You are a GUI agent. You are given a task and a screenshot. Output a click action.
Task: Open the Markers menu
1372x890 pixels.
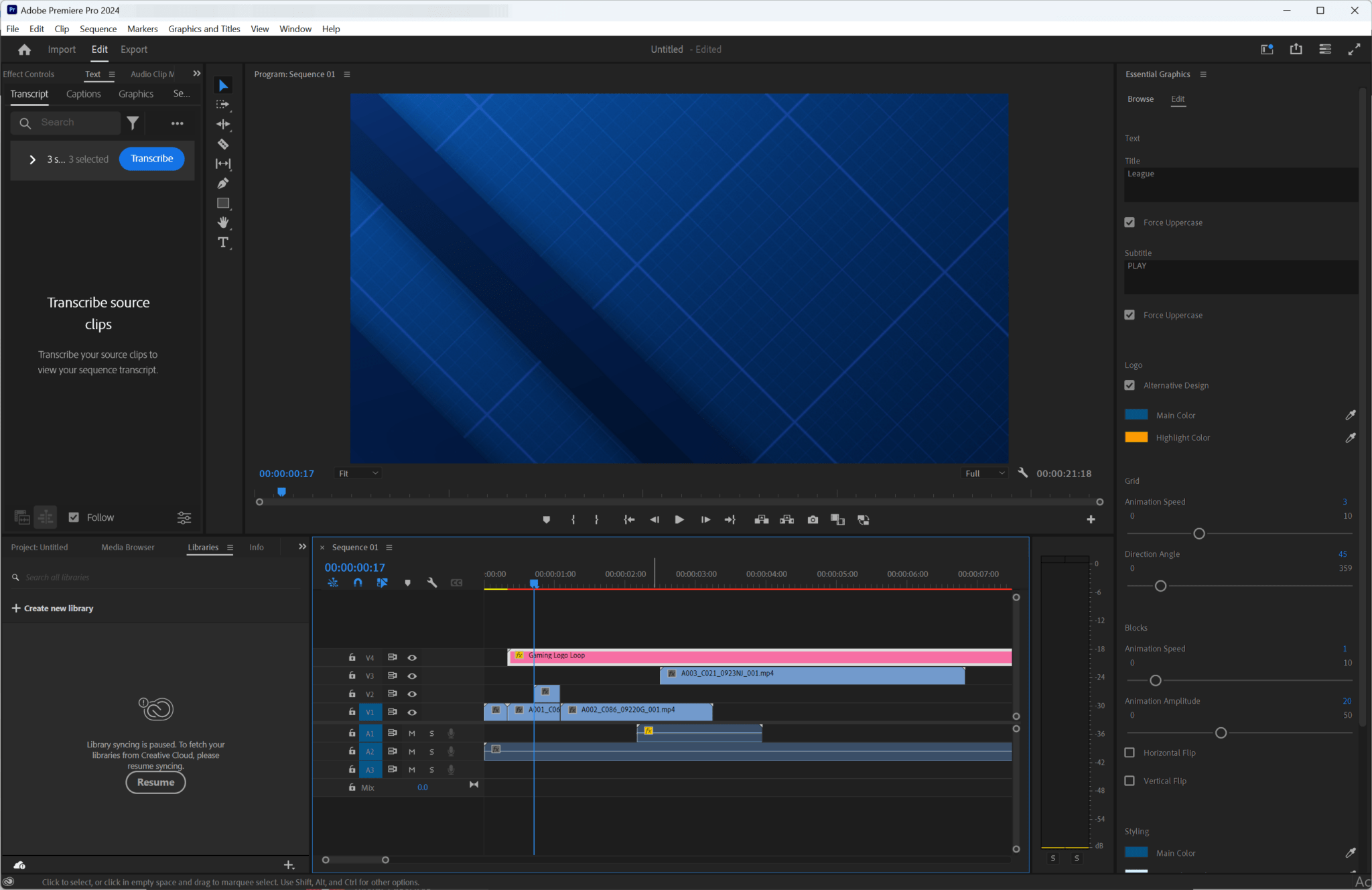(141, 28)
